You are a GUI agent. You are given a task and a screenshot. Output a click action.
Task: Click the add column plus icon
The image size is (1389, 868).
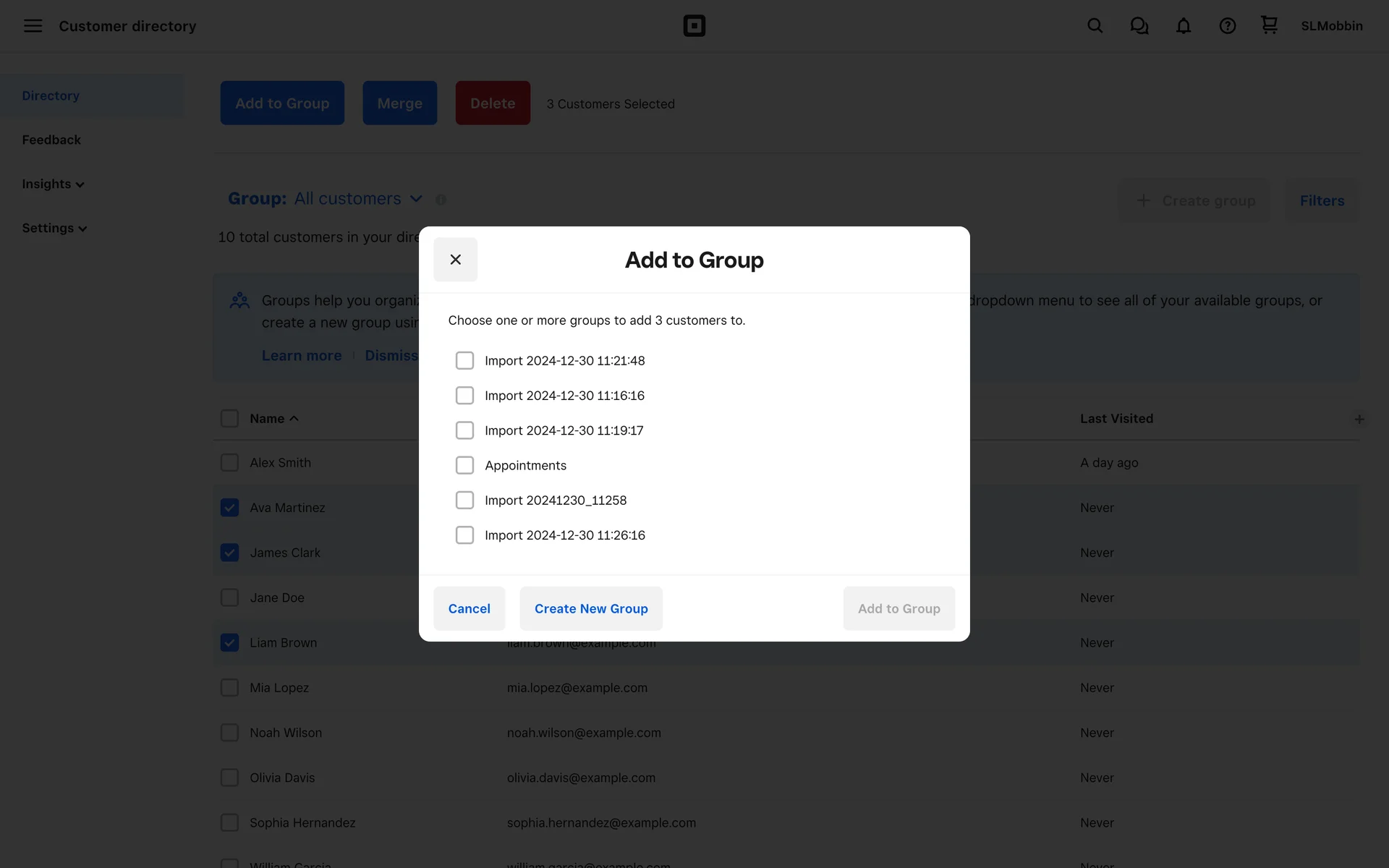click(x=1359, y=419)
